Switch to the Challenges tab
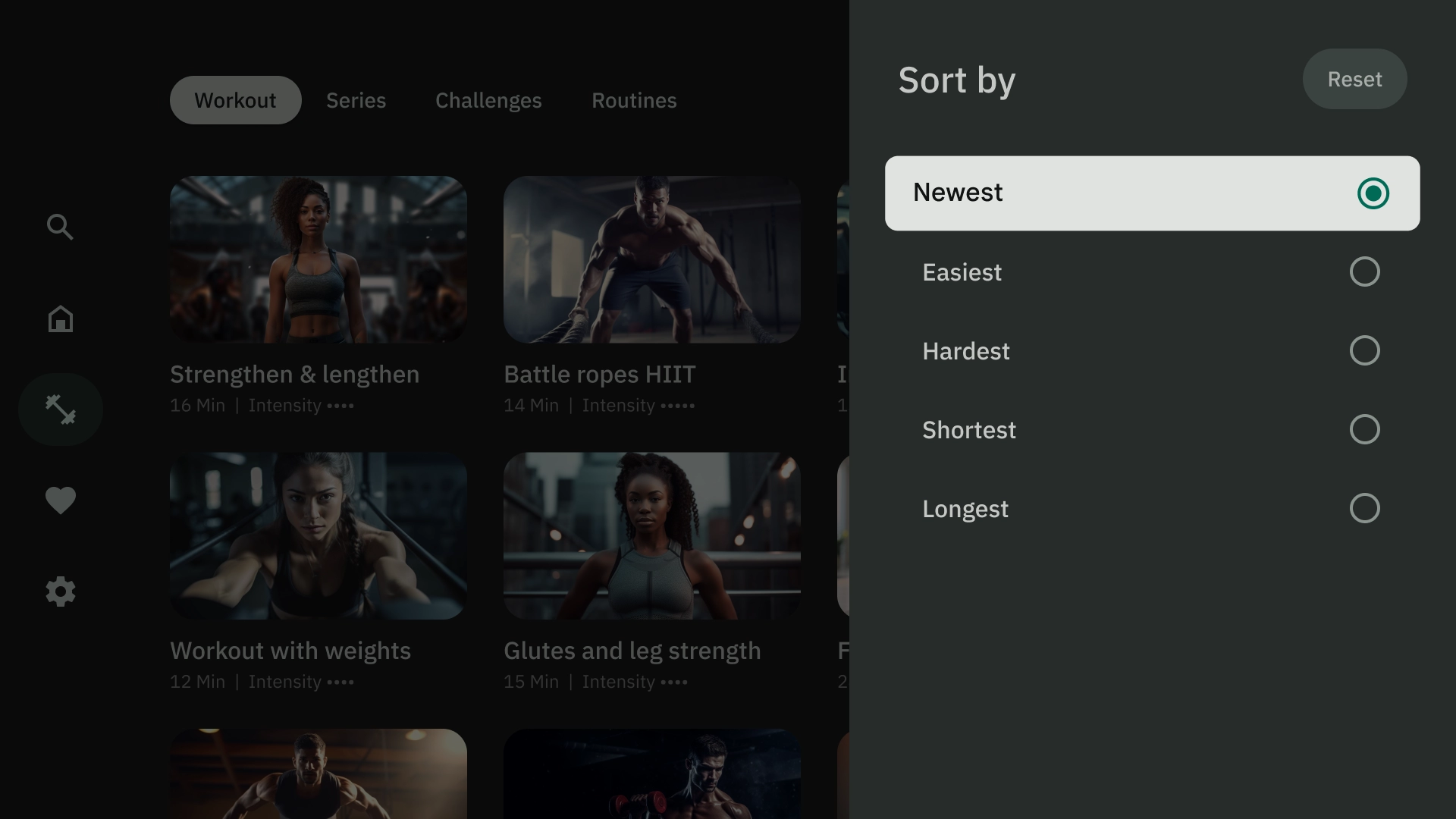 pos(489,99)
